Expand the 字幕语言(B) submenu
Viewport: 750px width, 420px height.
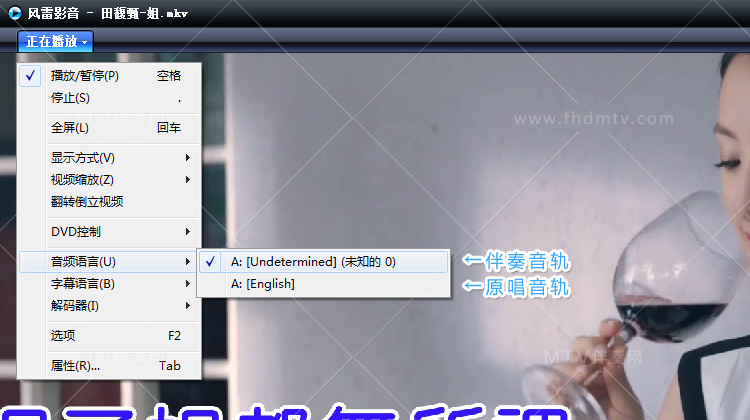click(109, 284)
